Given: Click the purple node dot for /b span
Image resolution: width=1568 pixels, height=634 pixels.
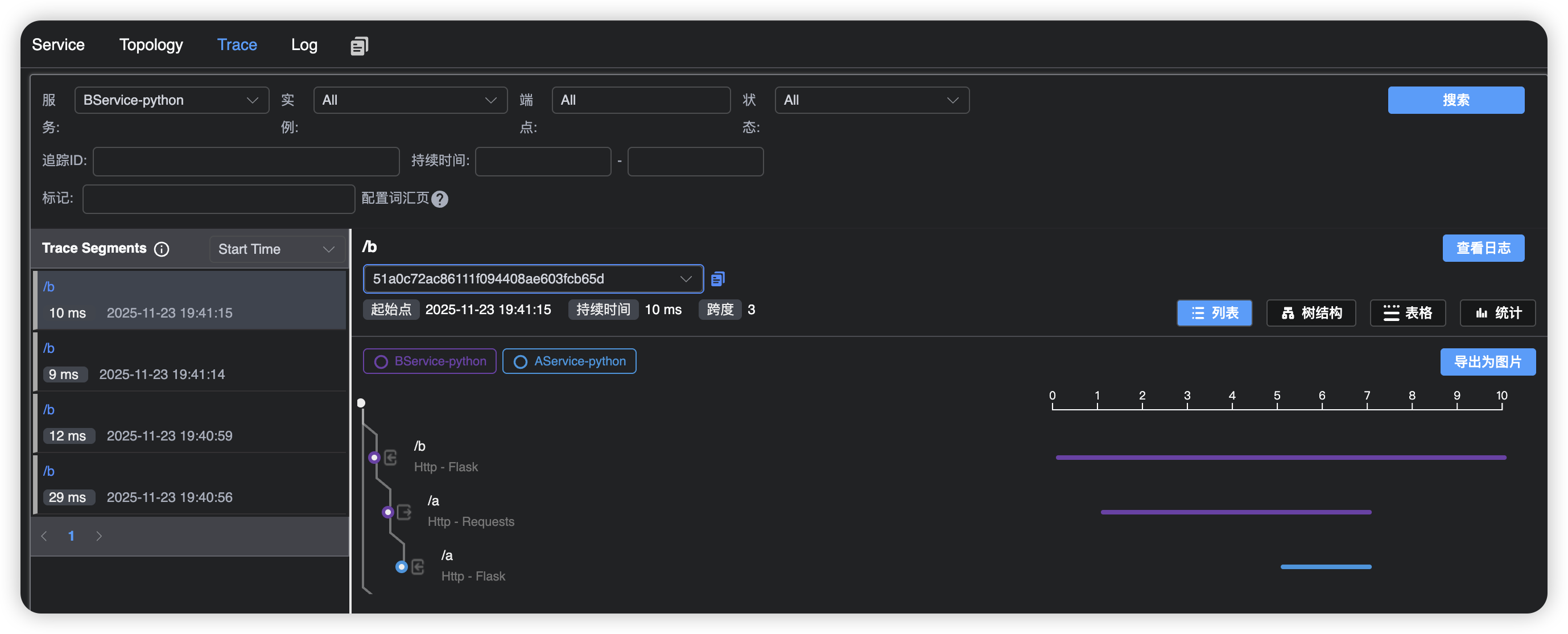Looking at the screenshot, I should (x=374, y=458).
